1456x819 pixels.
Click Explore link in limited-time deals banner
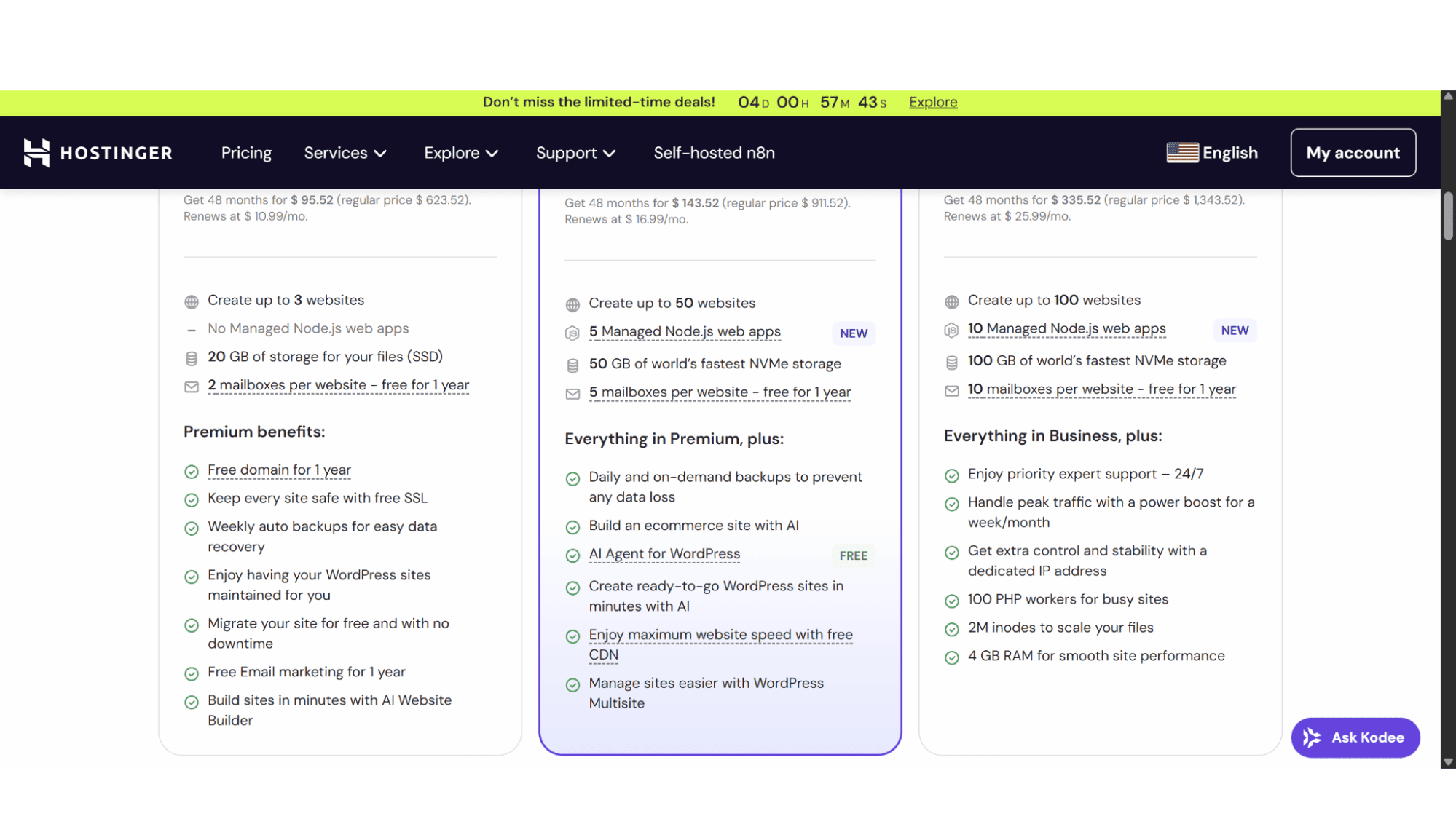click(933, 103)
